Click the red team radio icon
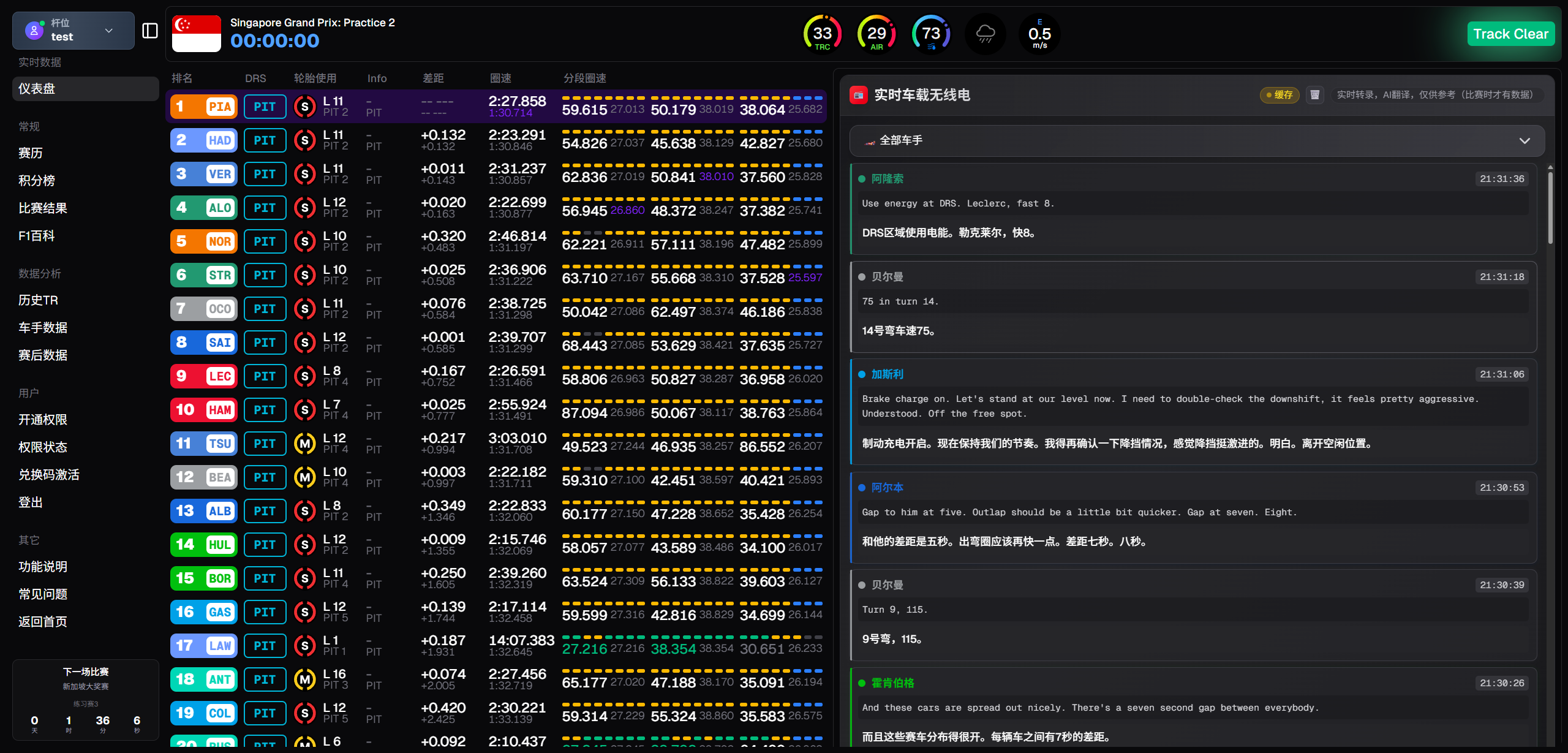The height and width of the screenshot is (753, 1568). 859,95
